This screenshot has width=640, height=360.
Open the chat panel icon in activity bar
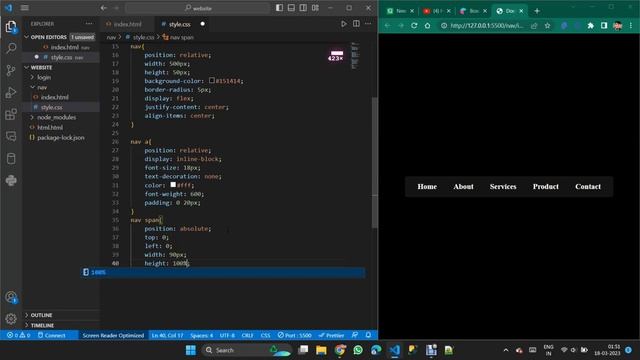(x=11, y=136)
